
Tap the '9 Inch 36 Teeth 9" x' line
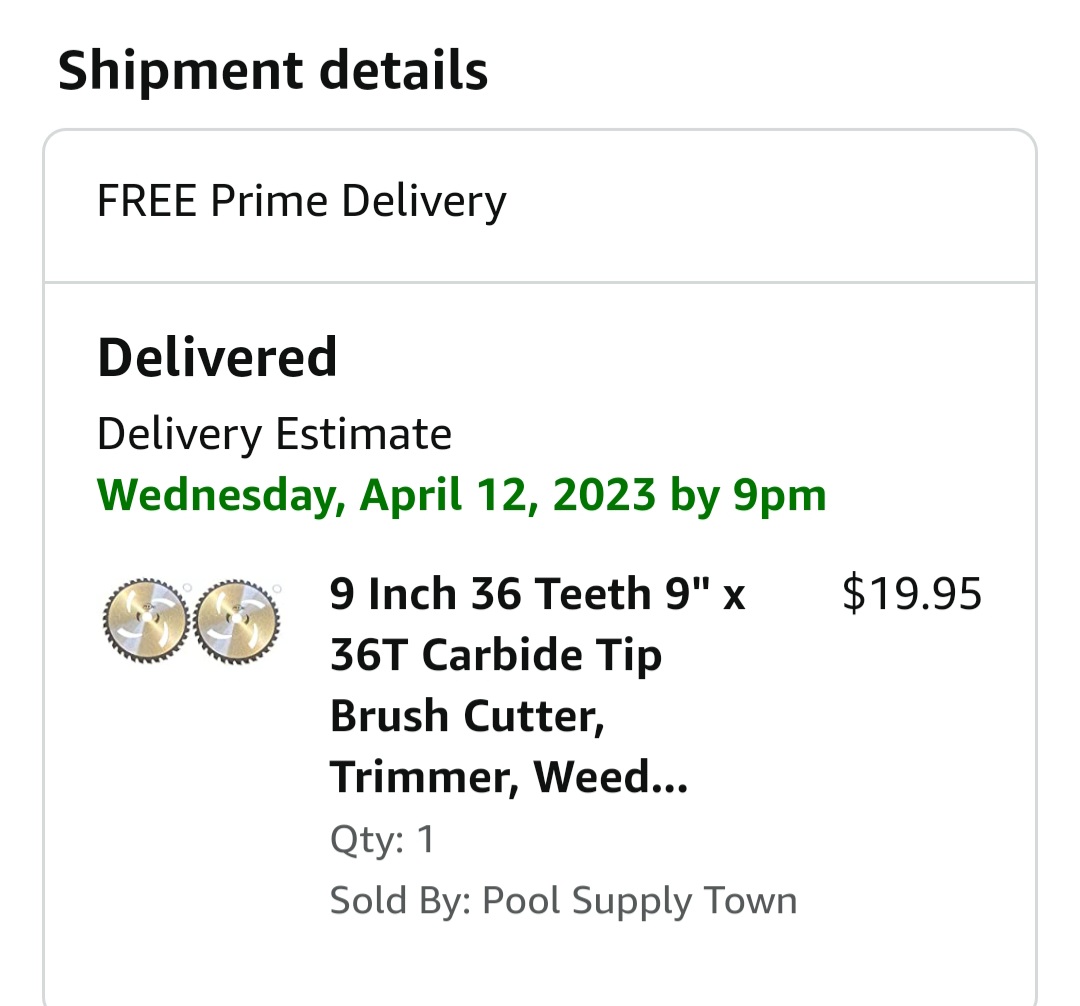pyautogui.click(x=537, y=595)
